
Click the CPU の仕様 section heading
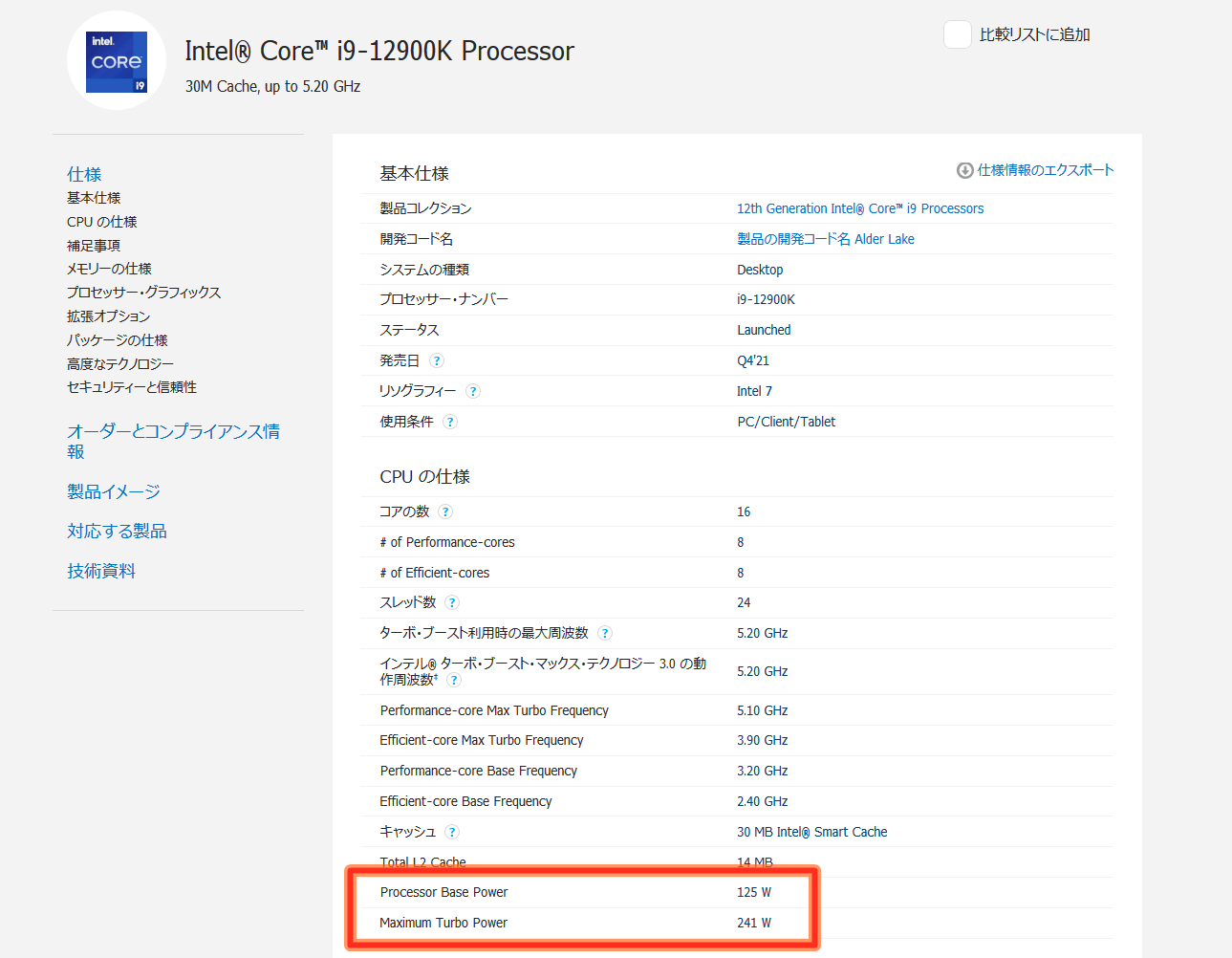coord(424,476)
